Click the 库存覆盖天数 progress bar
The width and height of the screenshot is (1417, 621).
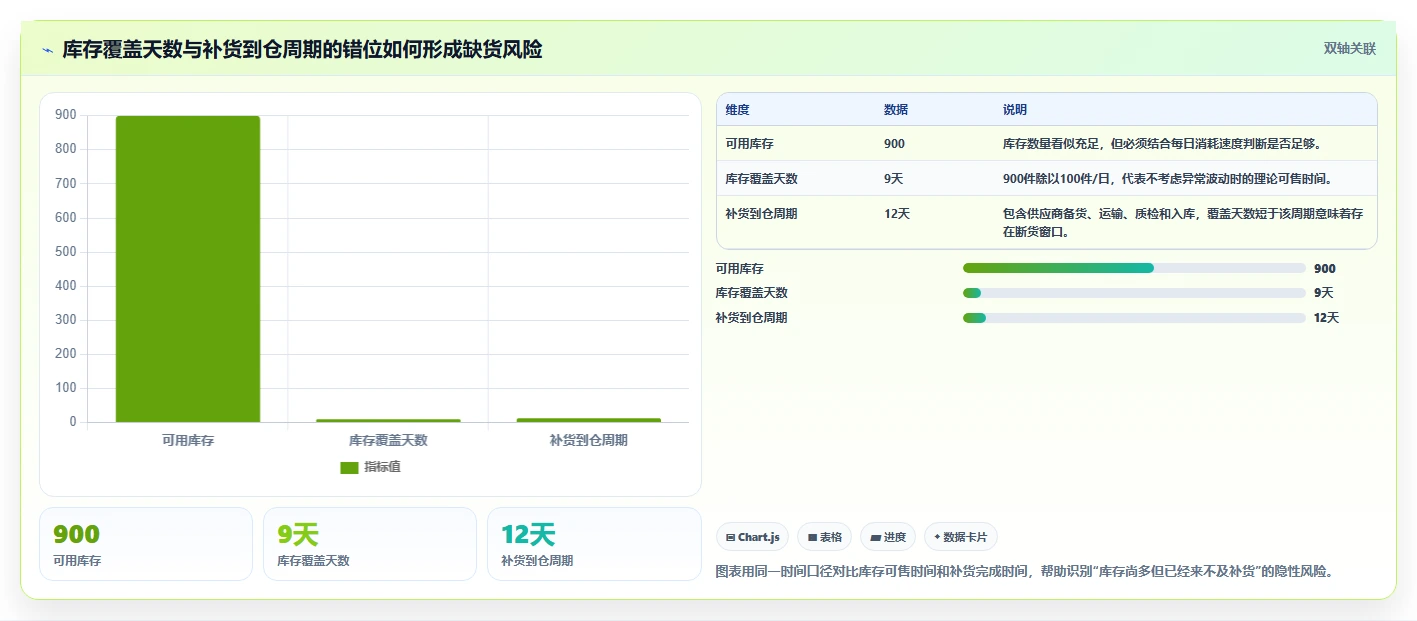coord(1134,293)
